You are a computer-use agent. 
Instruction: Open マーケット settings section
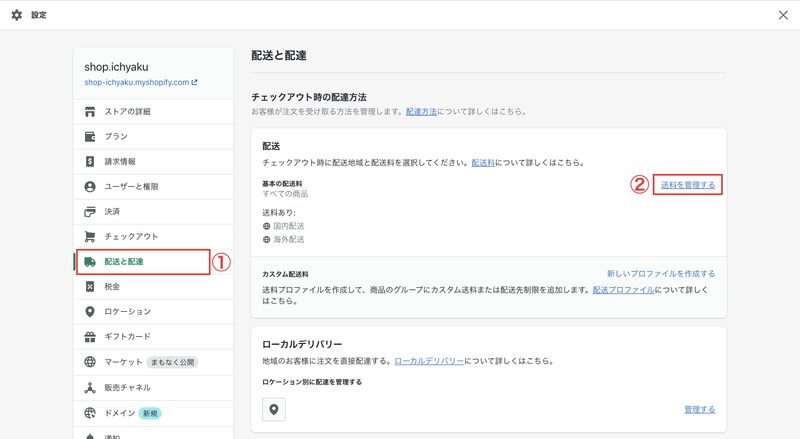coord(154,362)
